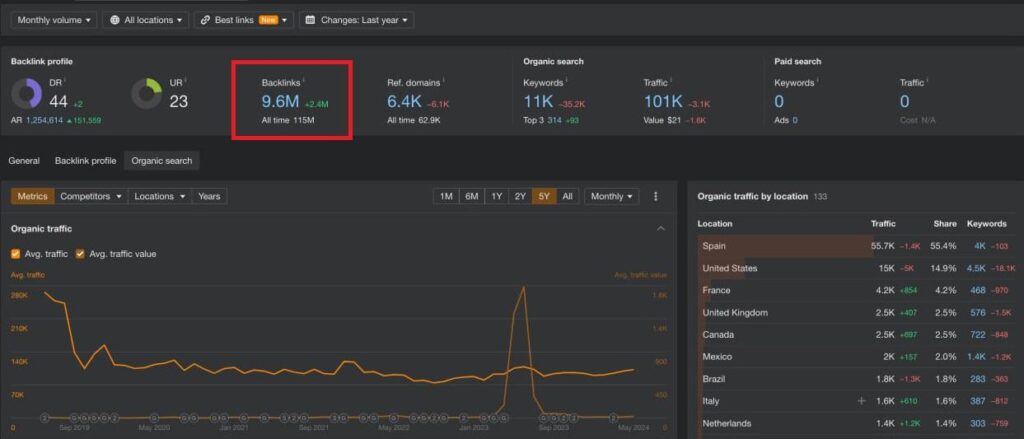1024x439 pixels.
Task: Click the plus icon in the Italy row
Action: click(860, 401)
